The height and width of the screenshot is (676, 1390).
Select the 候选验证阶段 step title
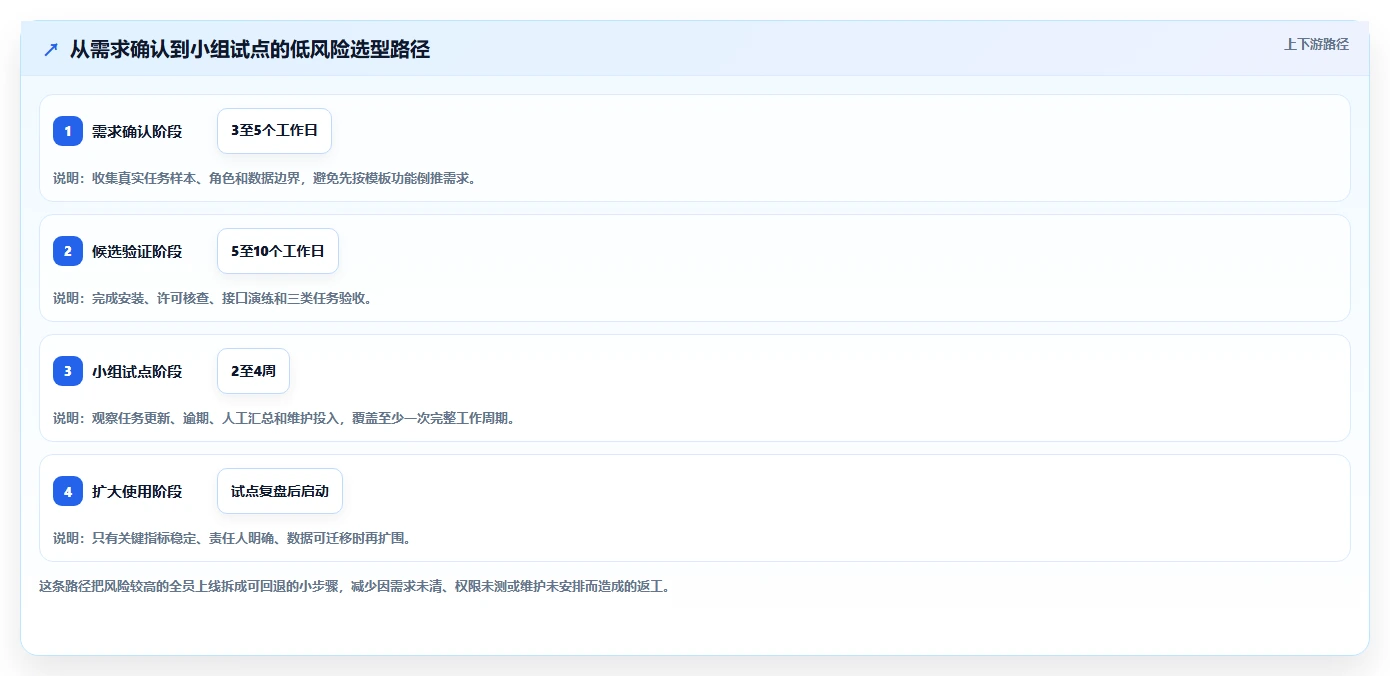pos(137,251)
